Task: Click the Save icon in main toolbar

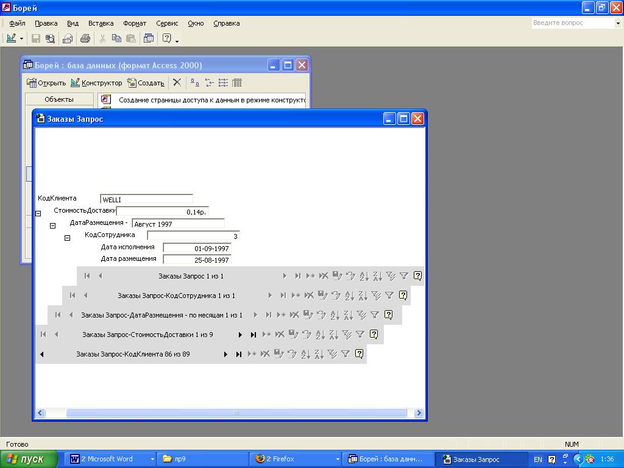Action: click(x=36, y=39)
